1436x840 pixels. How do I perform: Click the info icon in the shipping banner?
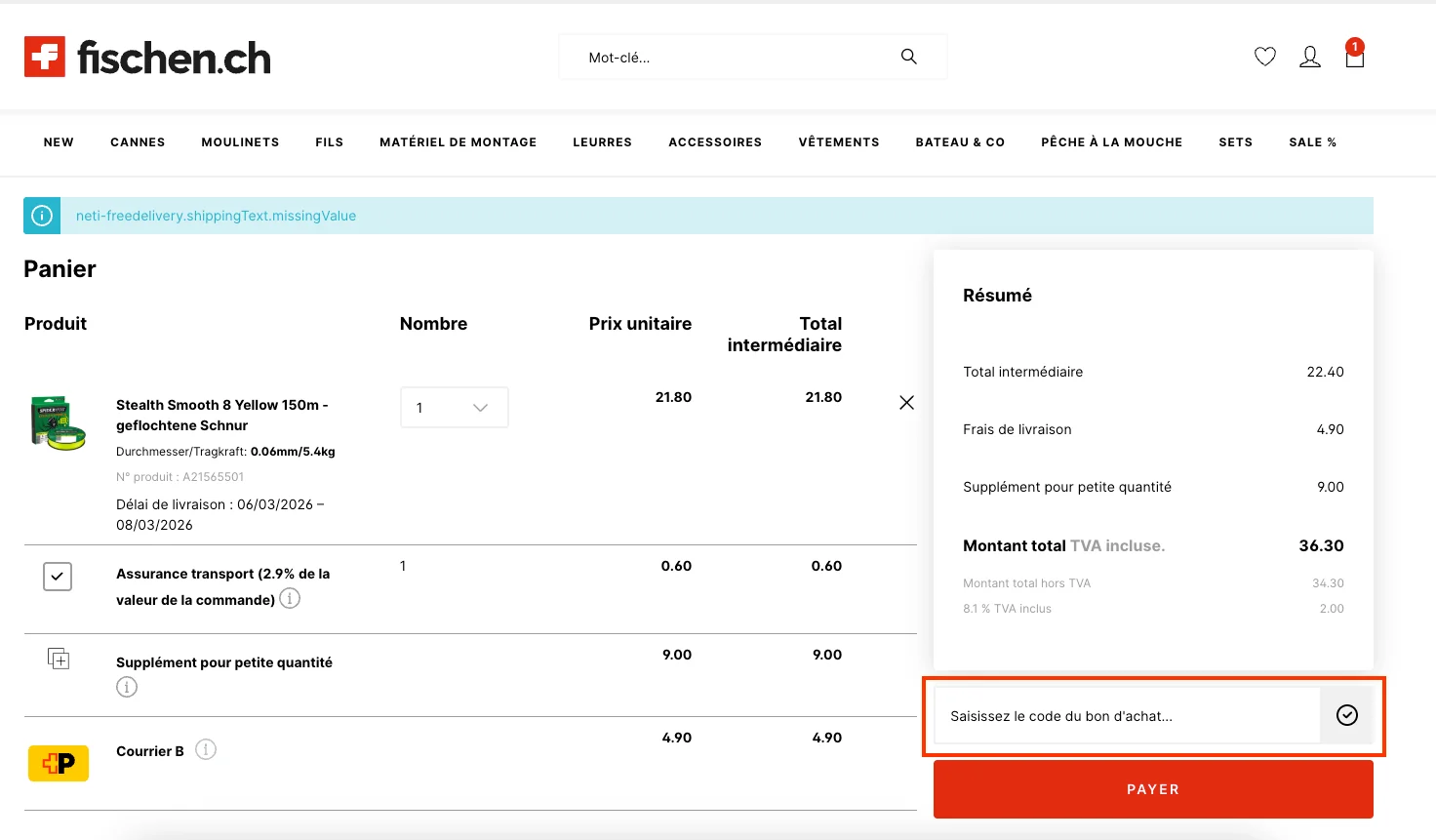pyautogui.click(x=41, y=215)
